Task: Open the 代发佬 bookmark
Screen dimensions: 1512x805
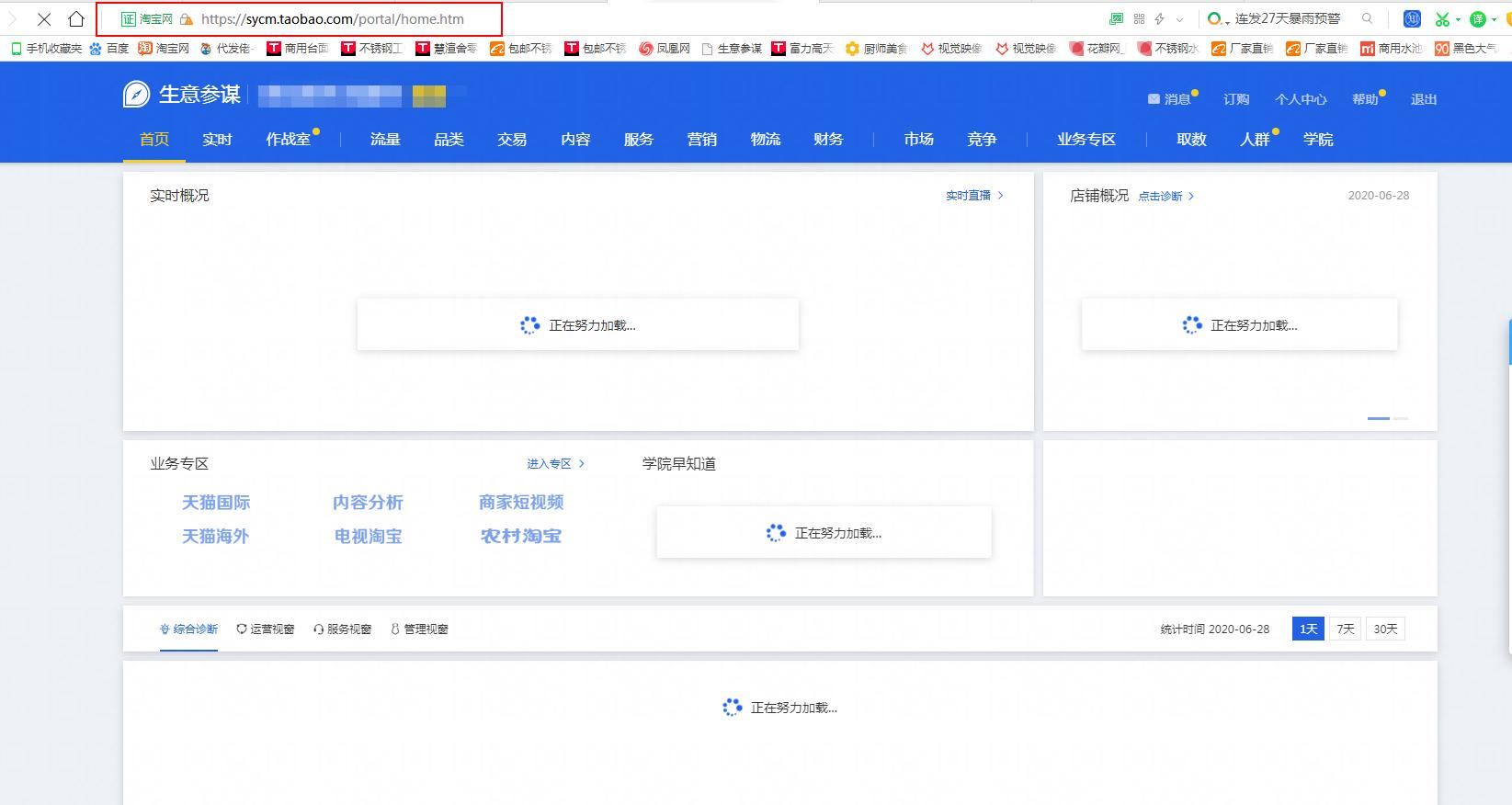Action: point(225,48)
